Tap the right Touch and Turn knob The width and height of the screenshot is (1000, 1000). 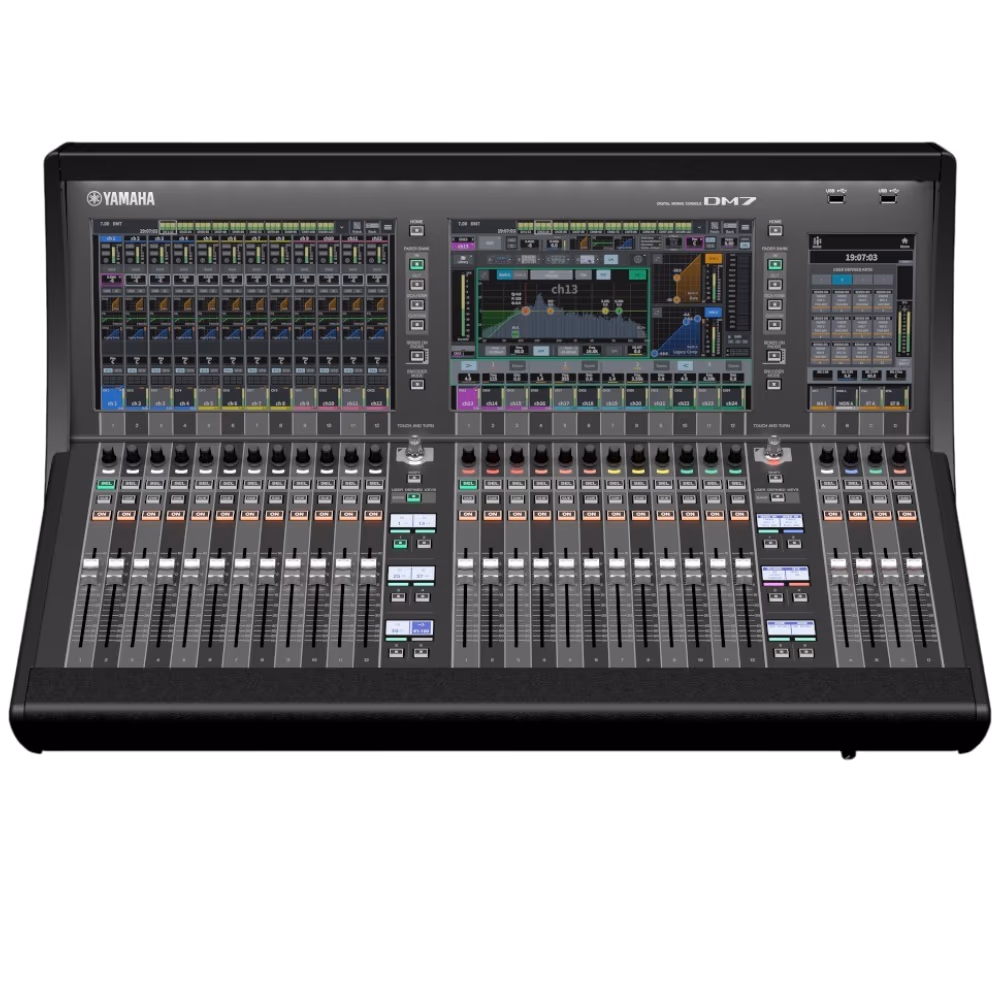pyautogui.click(x=774, y=449)
